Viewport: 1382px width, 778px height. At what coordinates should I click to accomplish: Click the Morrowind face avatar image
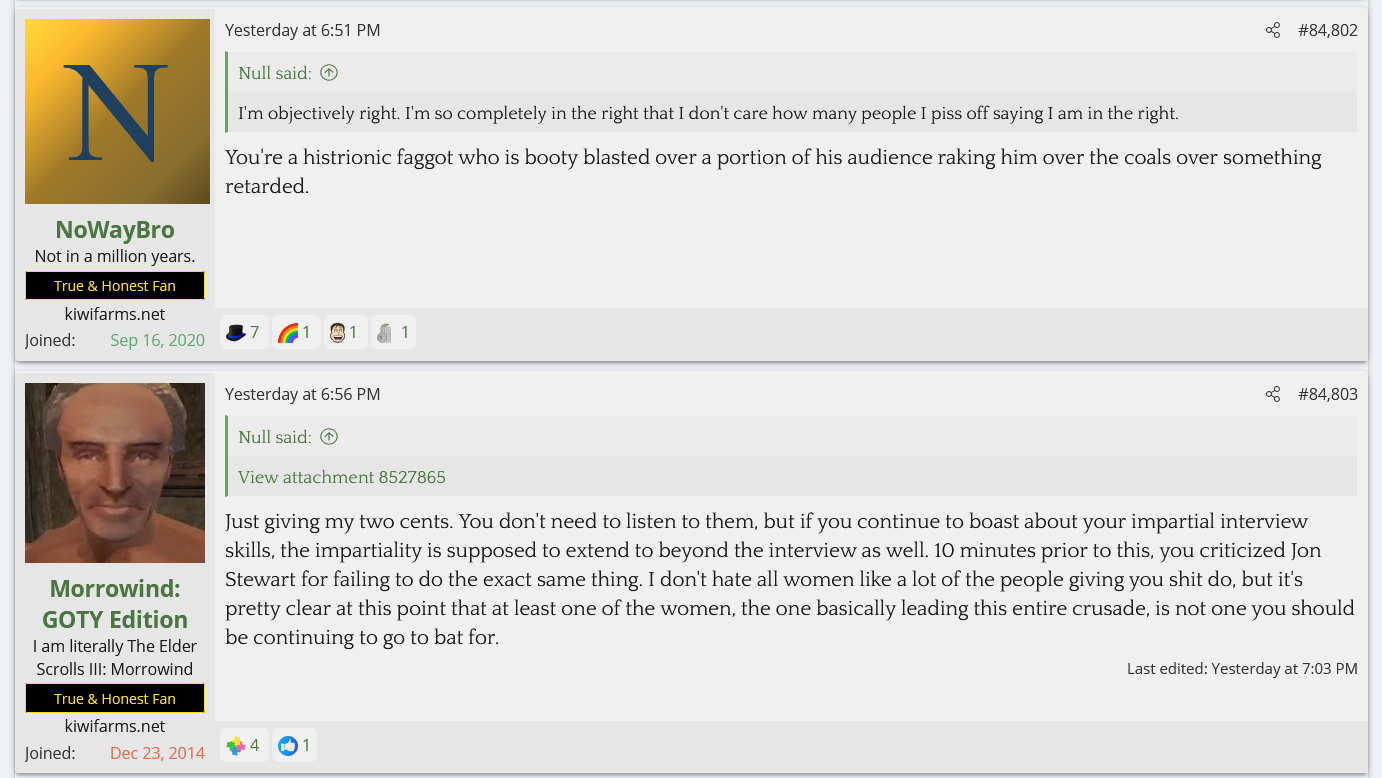115,473
